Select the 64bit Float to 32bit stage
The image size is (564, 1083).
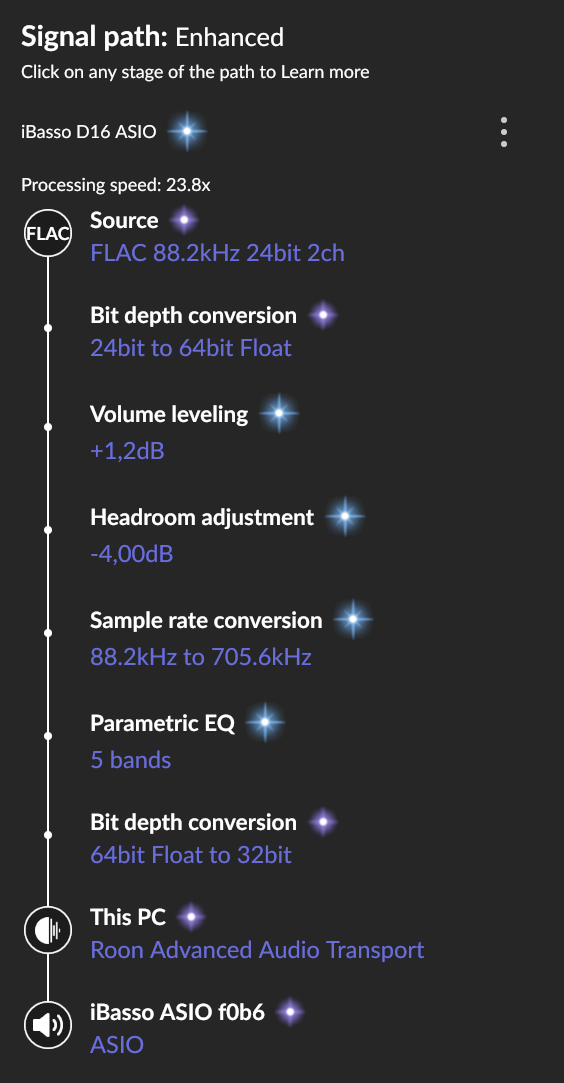pos(191,855)
